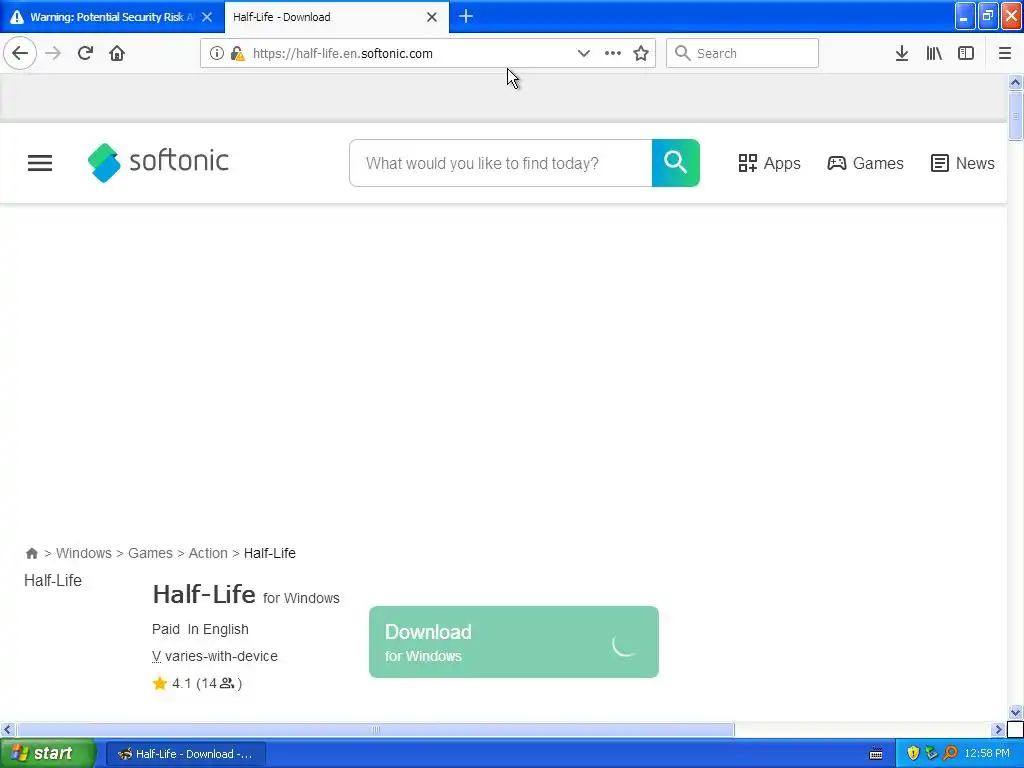Close the Warning: Potential Security Risk tab
Image resolution: width=1024 pixels, height=768 pixels.
click(207, 17)
